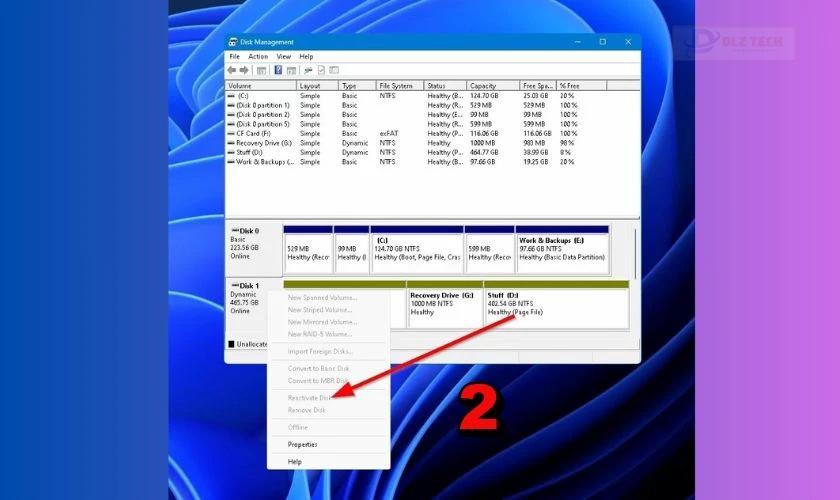Sort by the File System column header
Image resolution: width=840 pixels, height=500 pixels.
400,86
